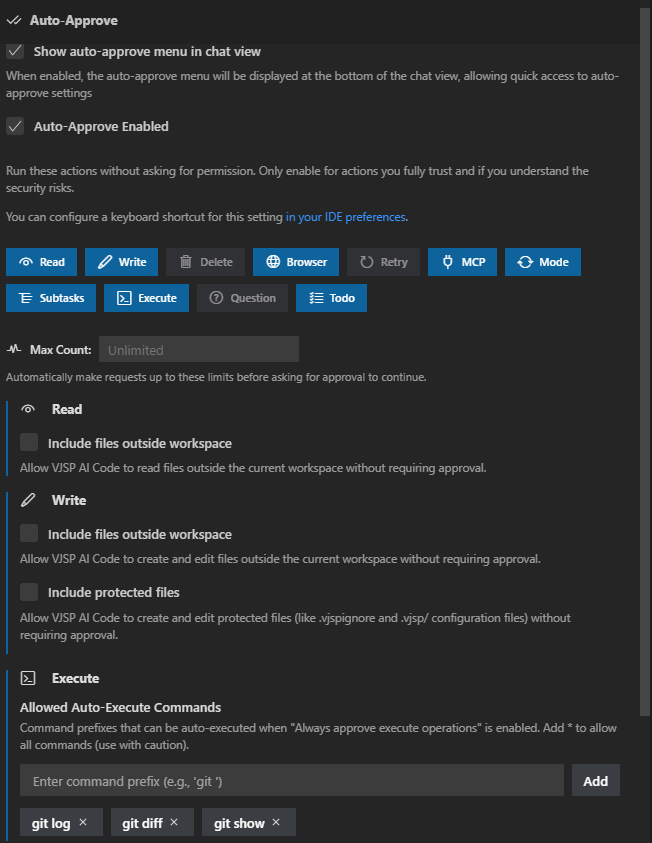Uncheck the Auto-Approve Enabled checkbox

(x=15, y=127)
